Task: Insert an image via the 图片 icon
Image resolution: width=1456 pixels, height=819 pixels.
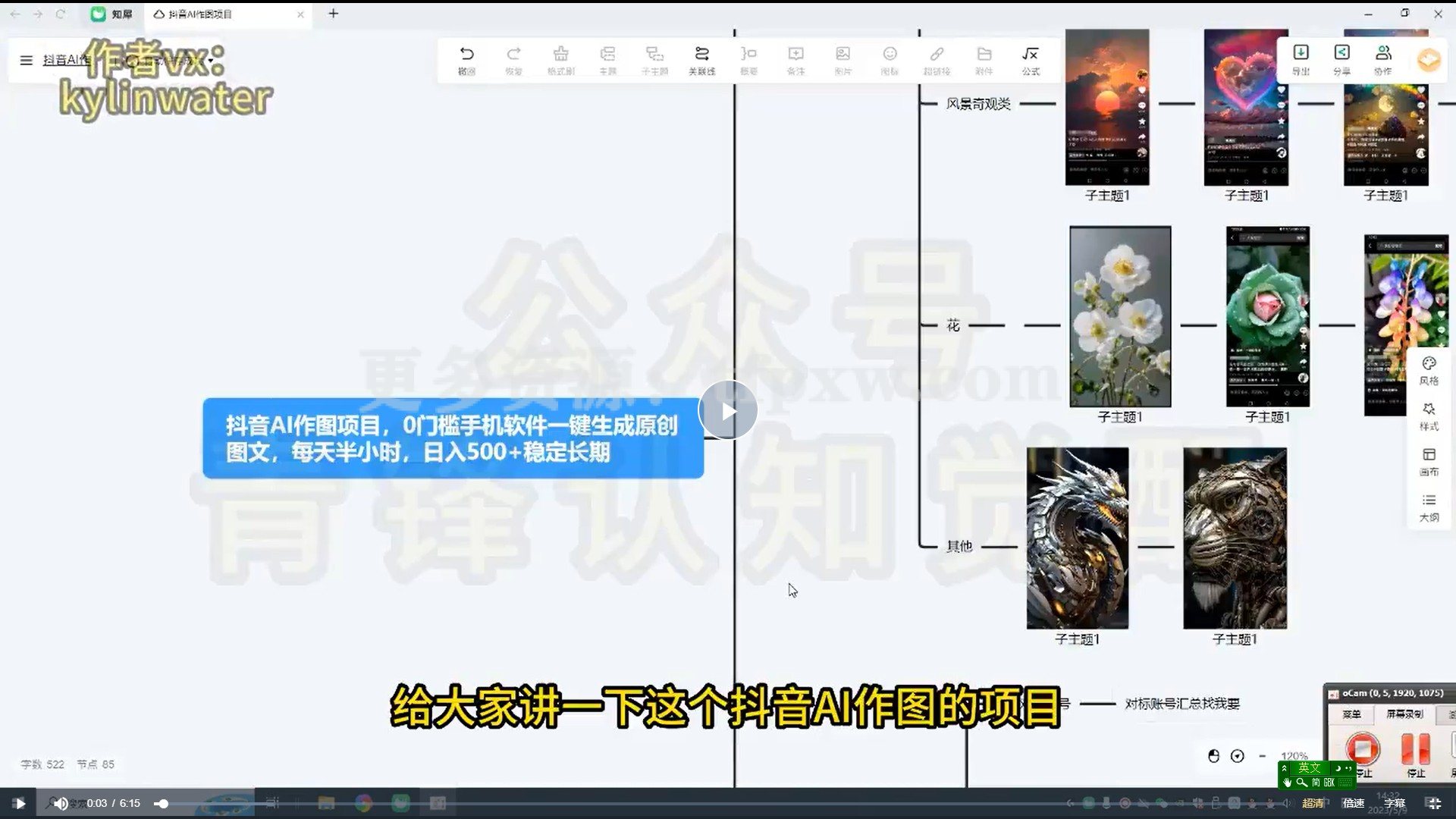Action: point(843,59)
